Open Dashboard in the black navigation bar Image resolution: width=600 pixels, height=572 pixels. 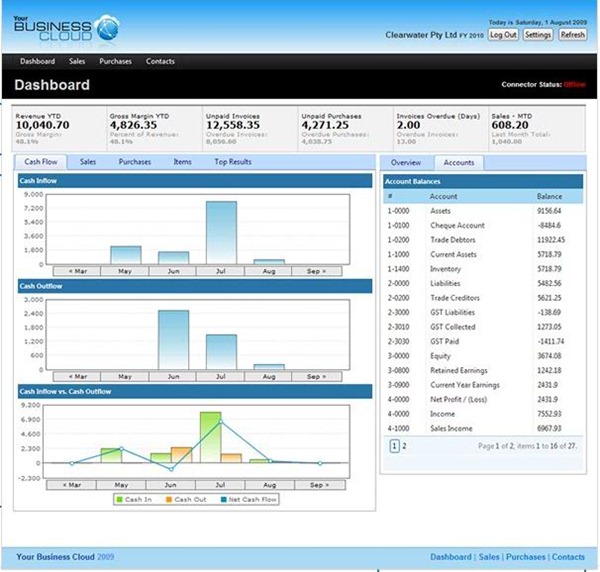(38, 61)
